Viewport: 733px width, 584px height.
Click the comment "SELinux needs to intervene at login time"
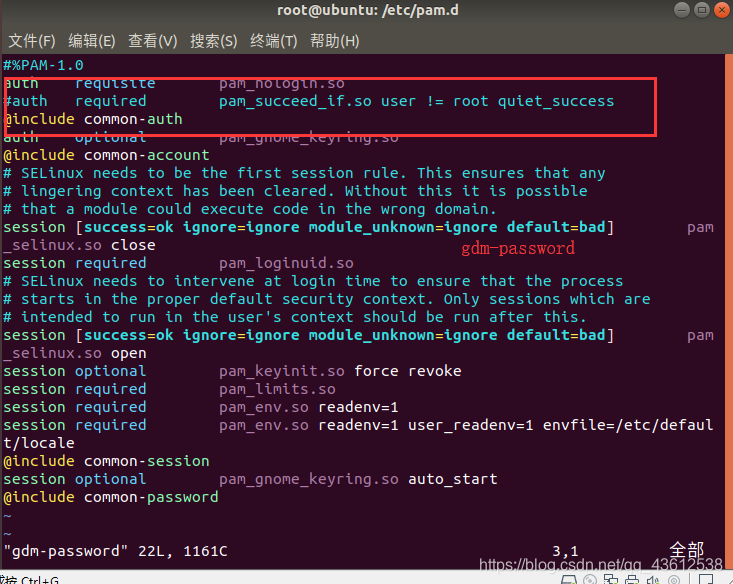pyautogui.click(x=313, y=281)
